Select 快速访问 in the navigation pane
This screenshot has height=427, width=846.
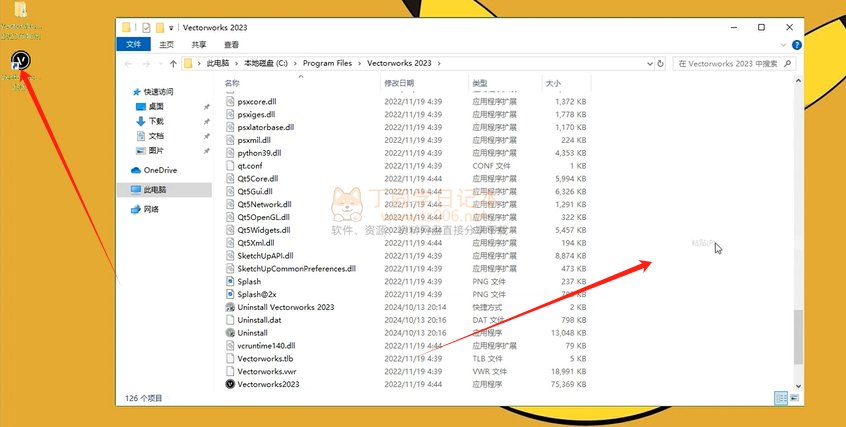click(159, 92)
